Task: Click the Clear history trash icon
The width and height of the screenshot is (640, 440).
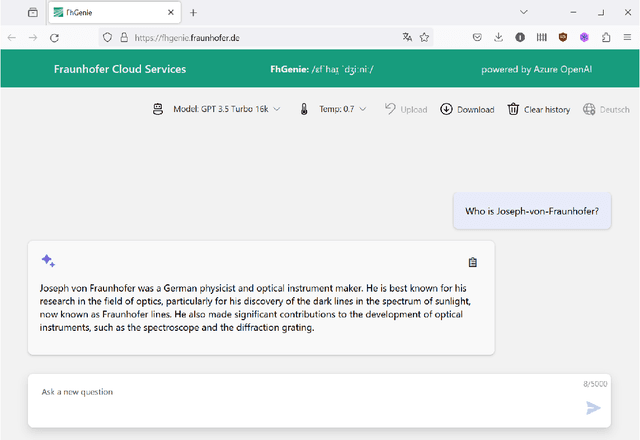Action: [513, 109]
